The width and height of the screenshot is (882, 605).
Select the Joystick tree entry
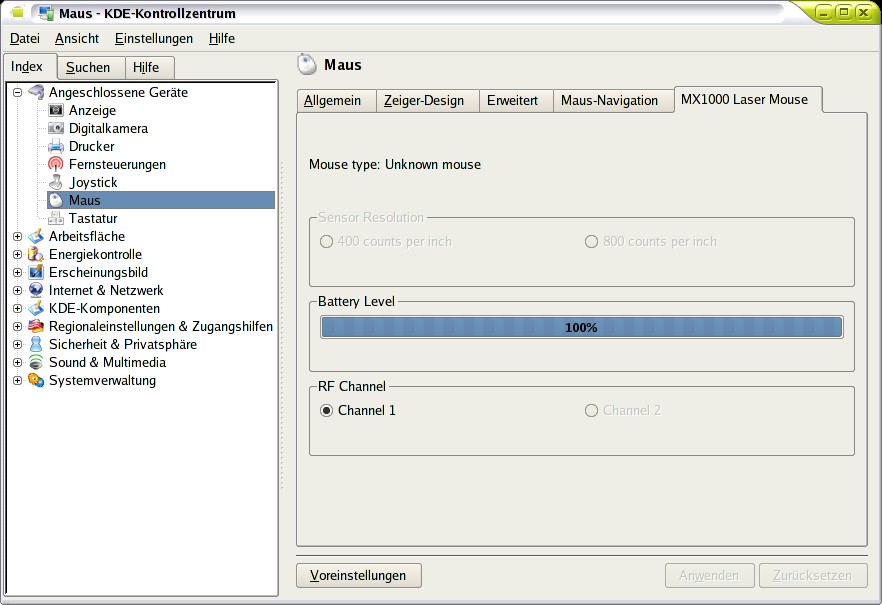point(93,182)
